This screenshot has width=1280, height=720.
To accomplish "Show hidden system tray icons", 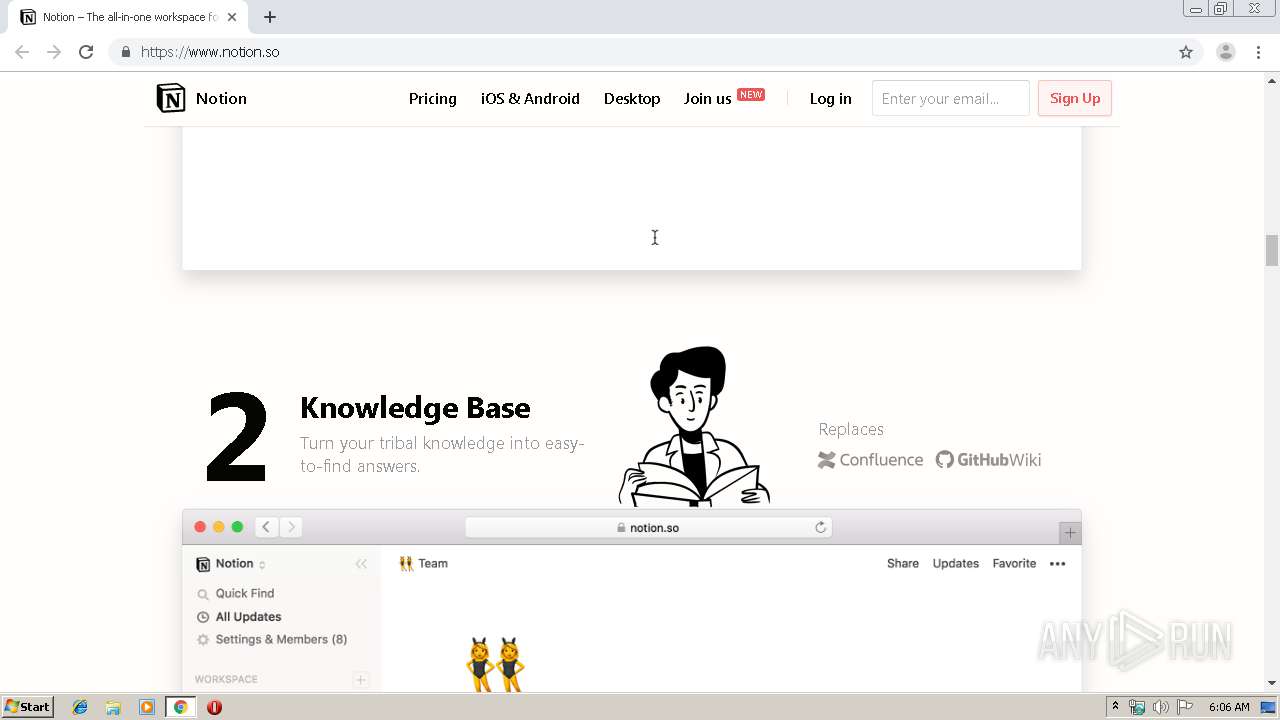I will click(1115, 707).
